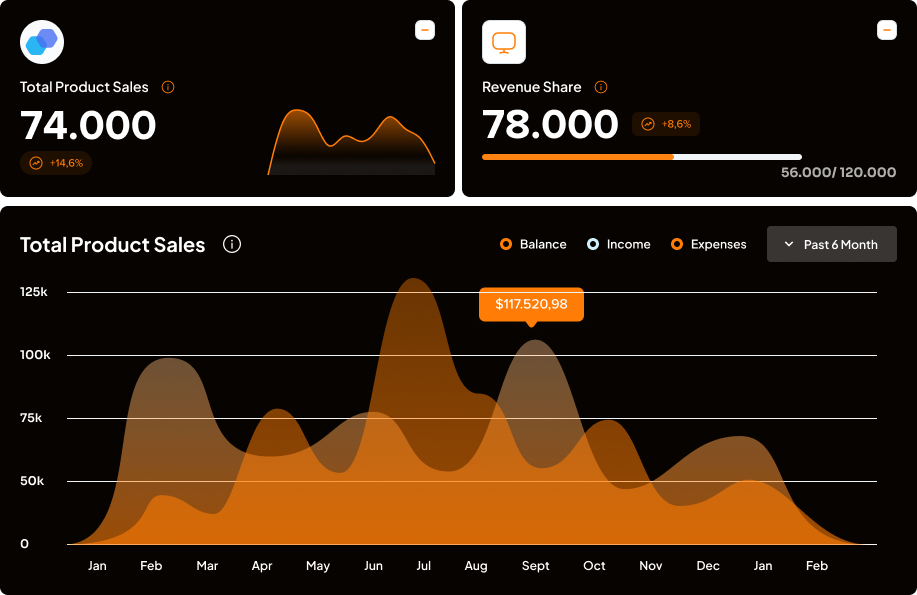Select Jul on the chart month axis

click(424, 566)
